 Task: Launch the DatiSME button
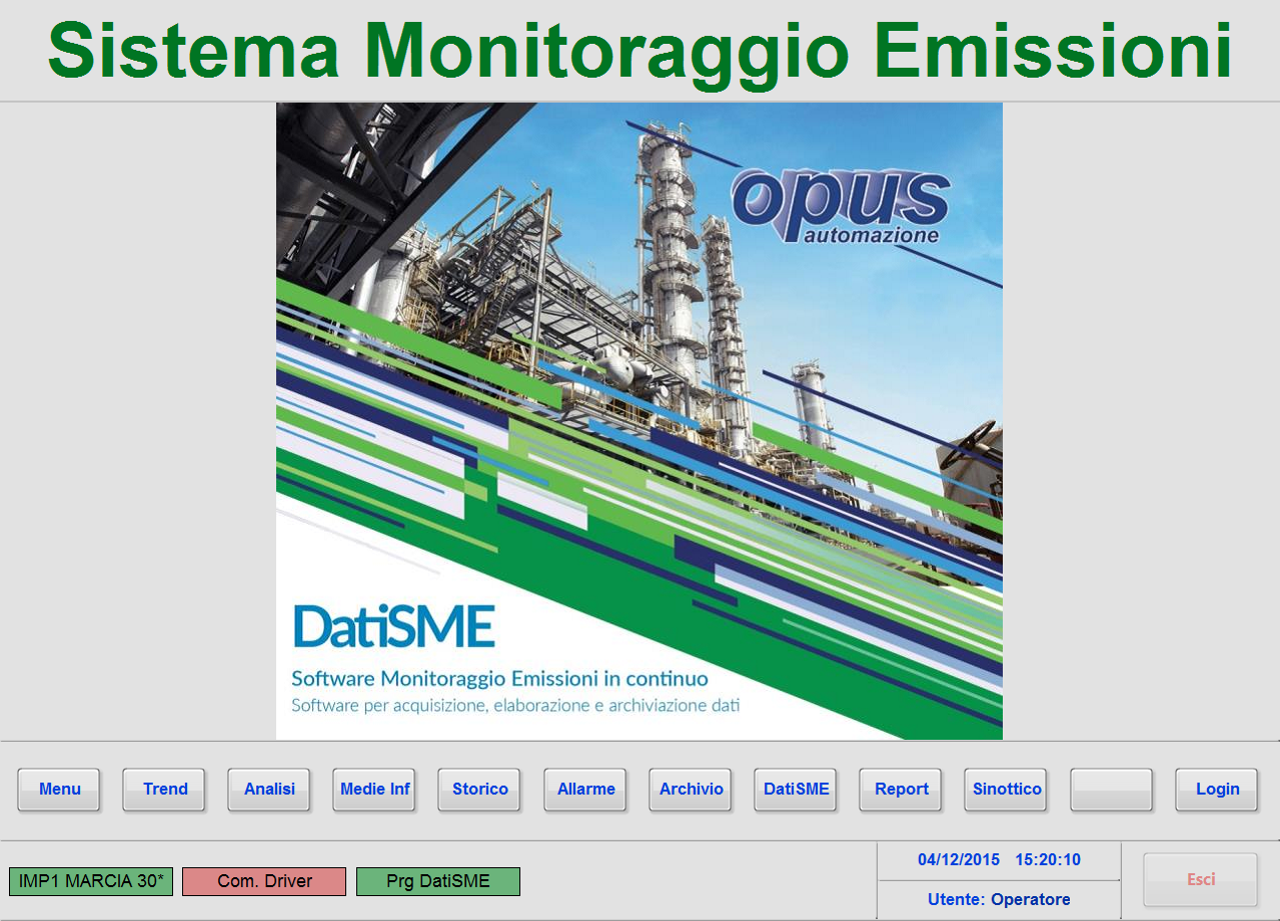click(796, 789)
